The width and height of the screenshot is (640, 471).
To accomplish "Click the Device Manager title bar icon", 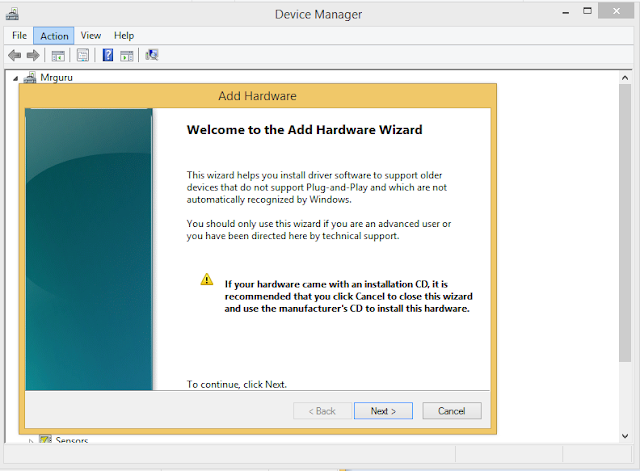I will tap(12, 14).
